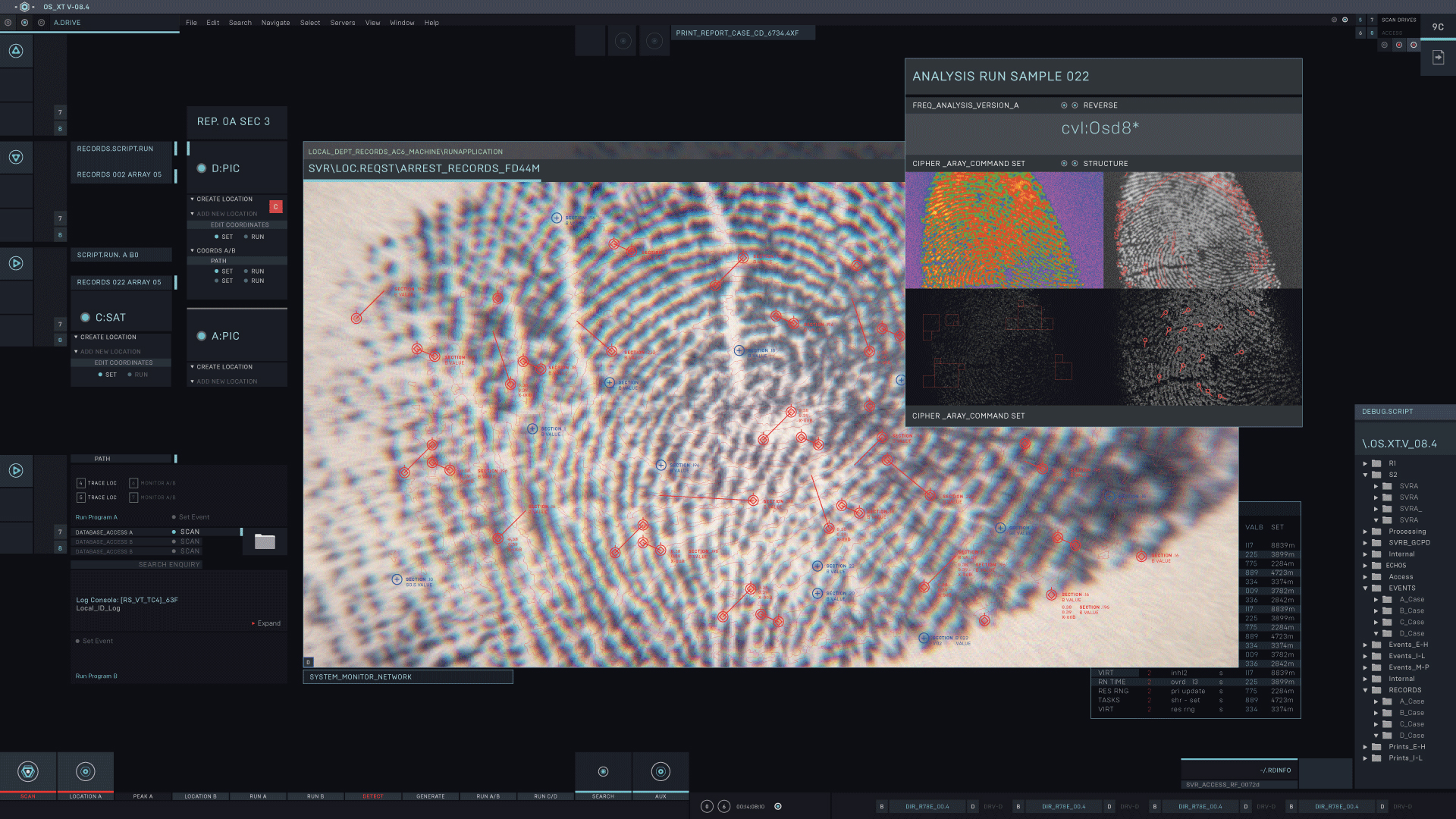The image size is (1456, 819).
Task: Click the LOCATION A target icon
Action: (x=86, y=772)
